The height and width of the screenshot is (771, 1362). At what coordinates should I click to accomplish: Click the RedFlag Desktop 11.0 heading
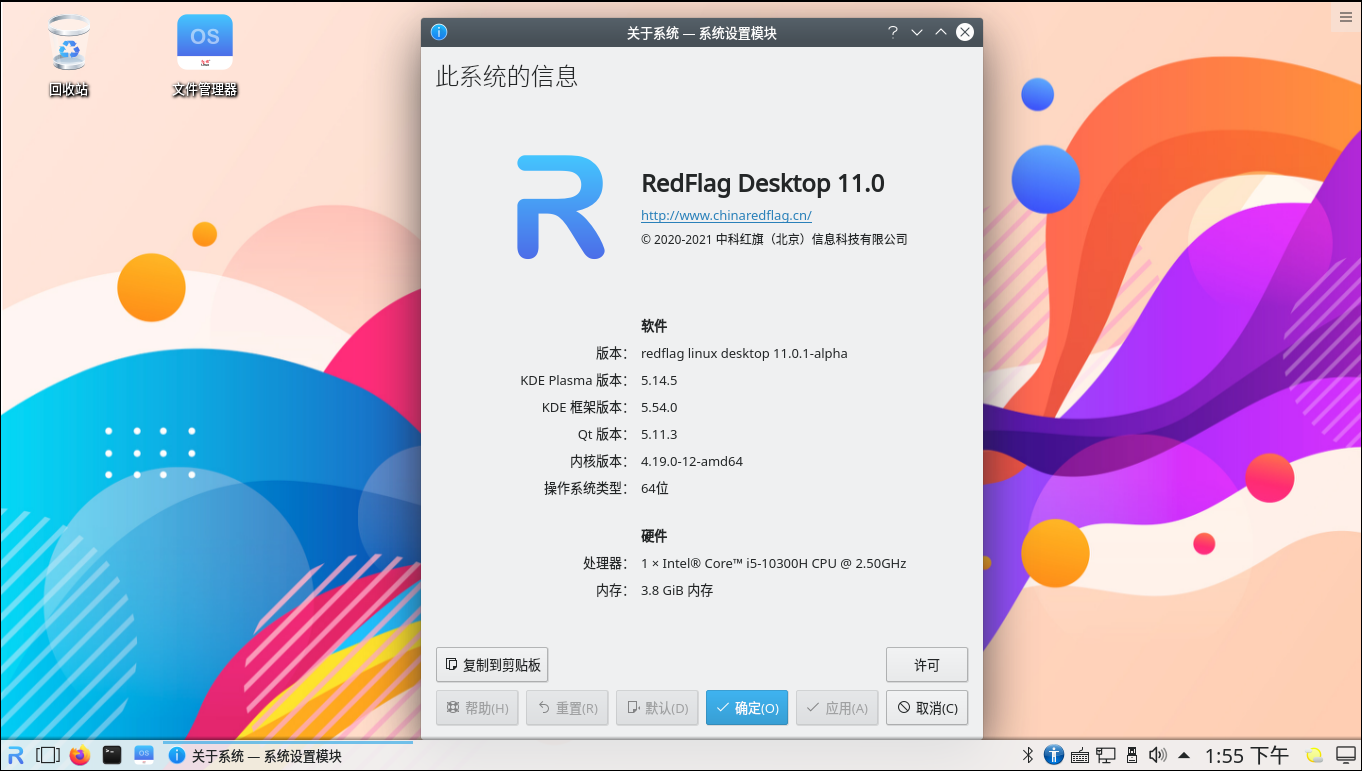tap(763, 184)
